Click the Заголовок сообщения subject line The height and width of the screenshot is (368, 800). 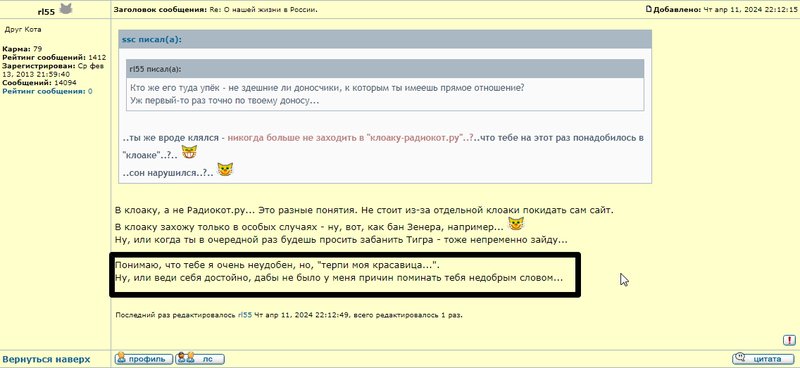coord(216,9)
